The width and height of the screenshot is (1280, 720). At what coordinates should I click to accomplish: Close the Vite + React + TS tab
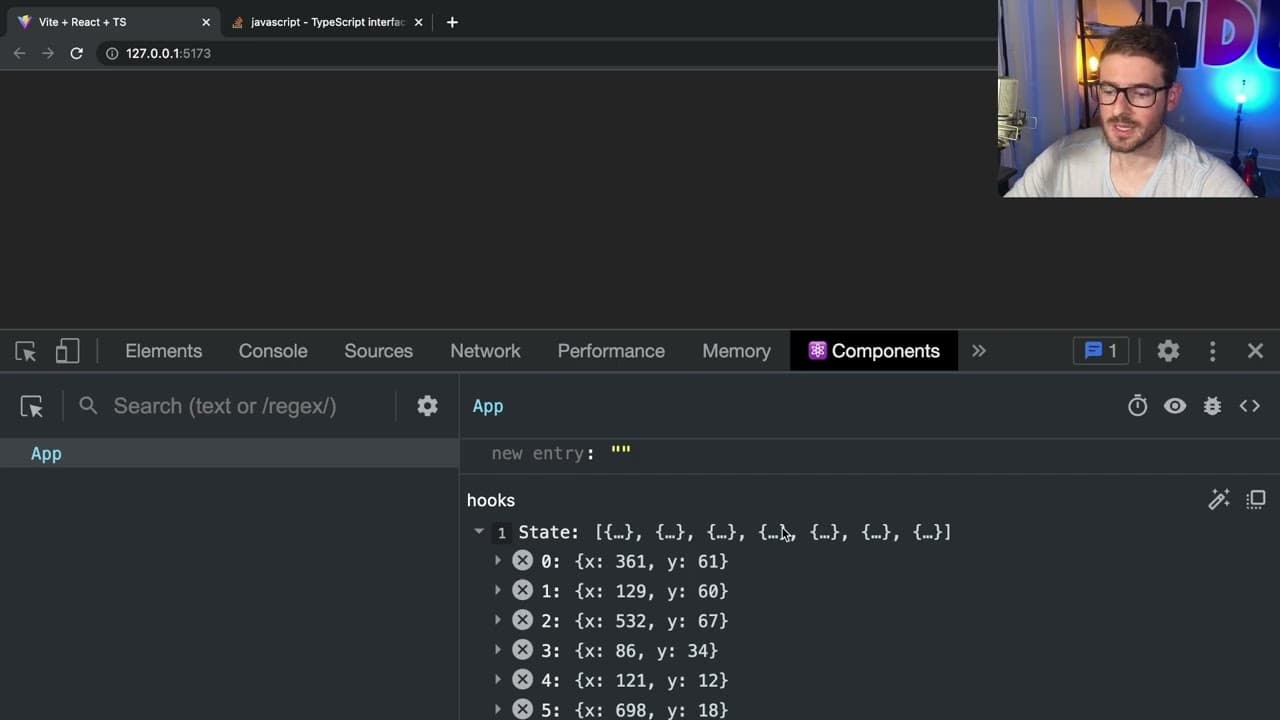pyautogui.click(x=206, y=22)
